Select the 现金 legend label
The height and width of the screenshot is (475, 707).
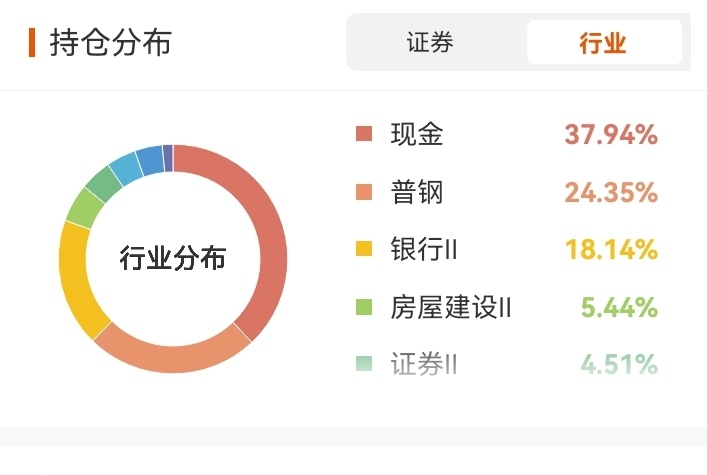pos(417,134)
